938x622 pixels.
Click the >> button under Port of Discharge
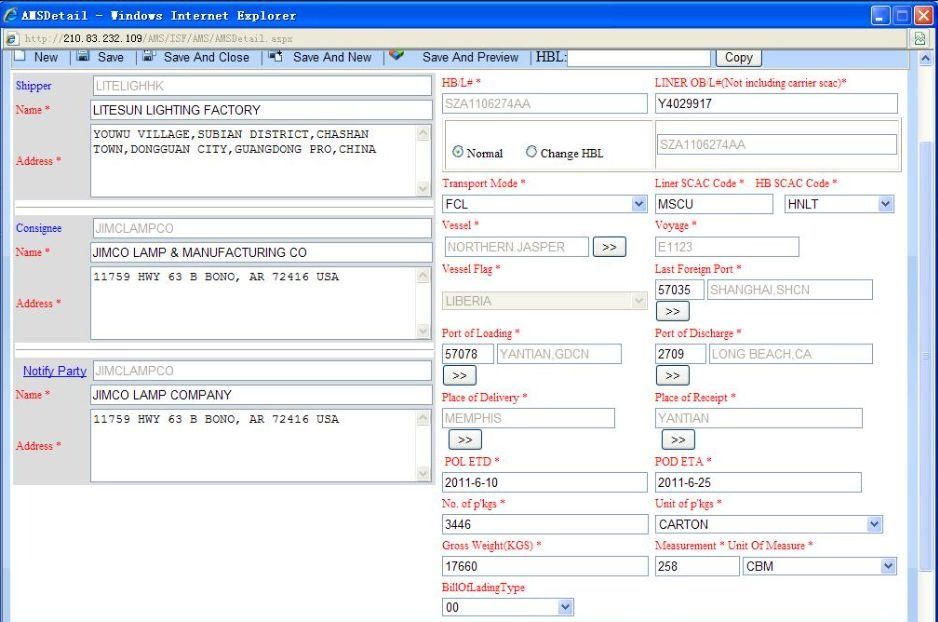(x=673, y=376)
